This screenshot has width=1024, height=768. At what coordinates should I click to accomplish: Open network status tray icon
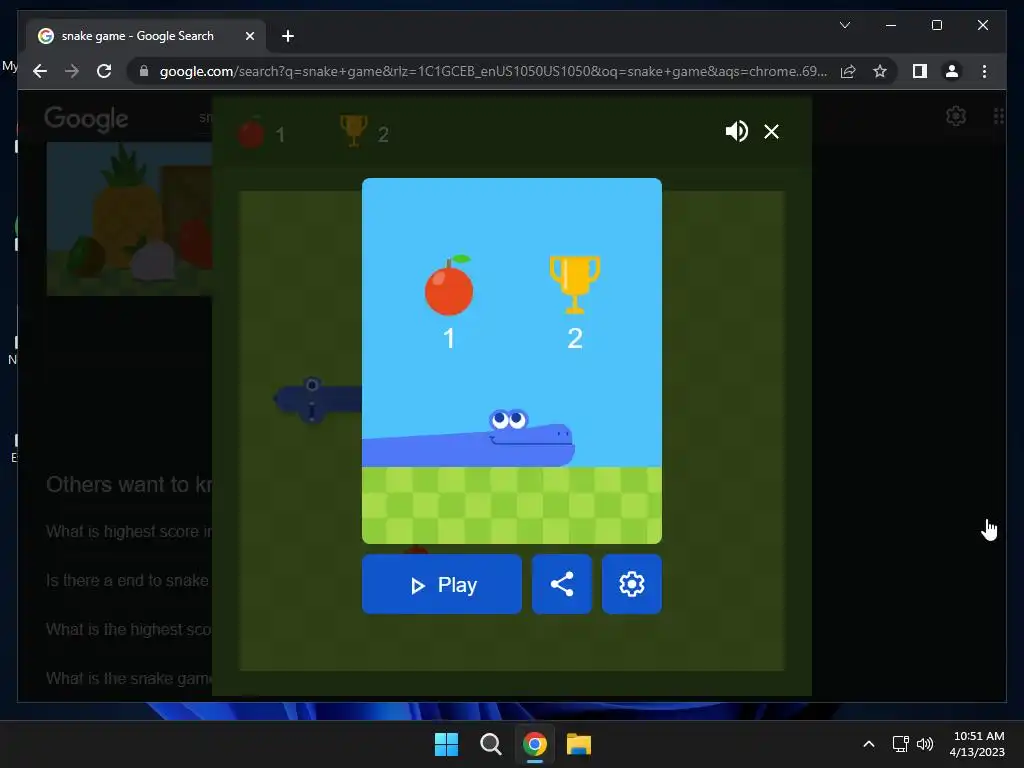[x=901, y=744]
